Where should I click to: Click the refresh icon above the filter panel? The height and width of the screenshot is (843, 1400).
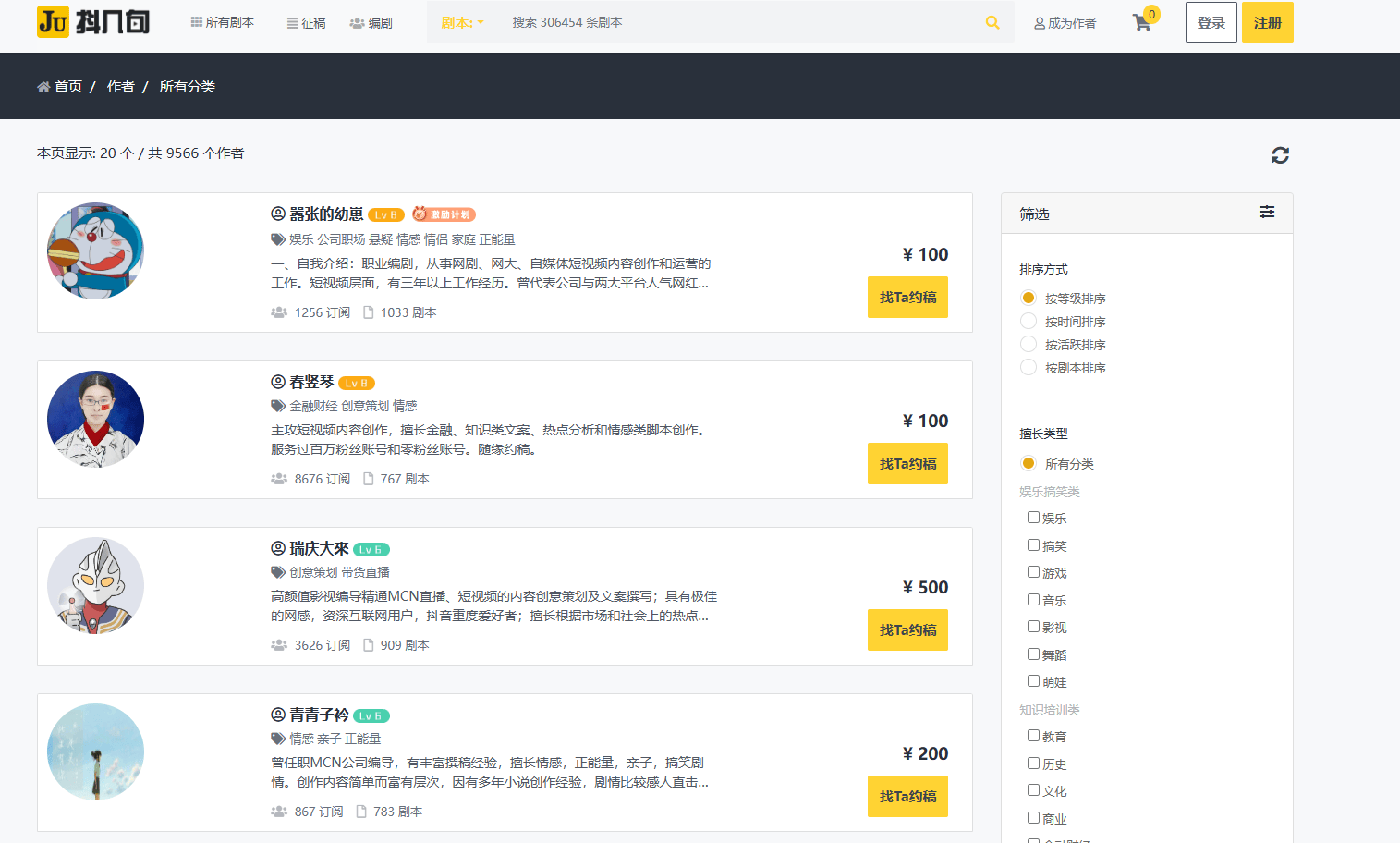1280,155
